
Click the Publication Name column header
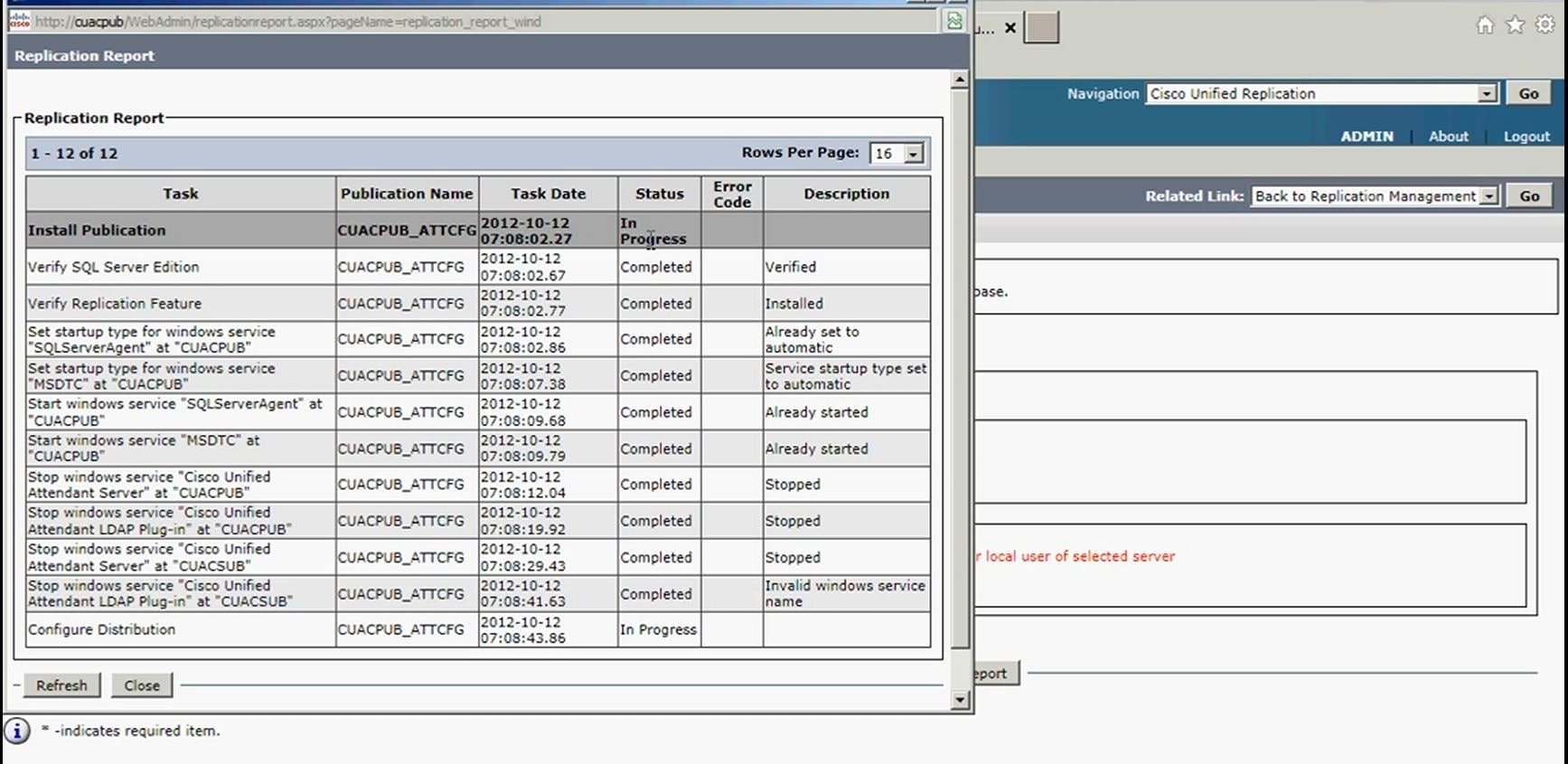point(407,193)
